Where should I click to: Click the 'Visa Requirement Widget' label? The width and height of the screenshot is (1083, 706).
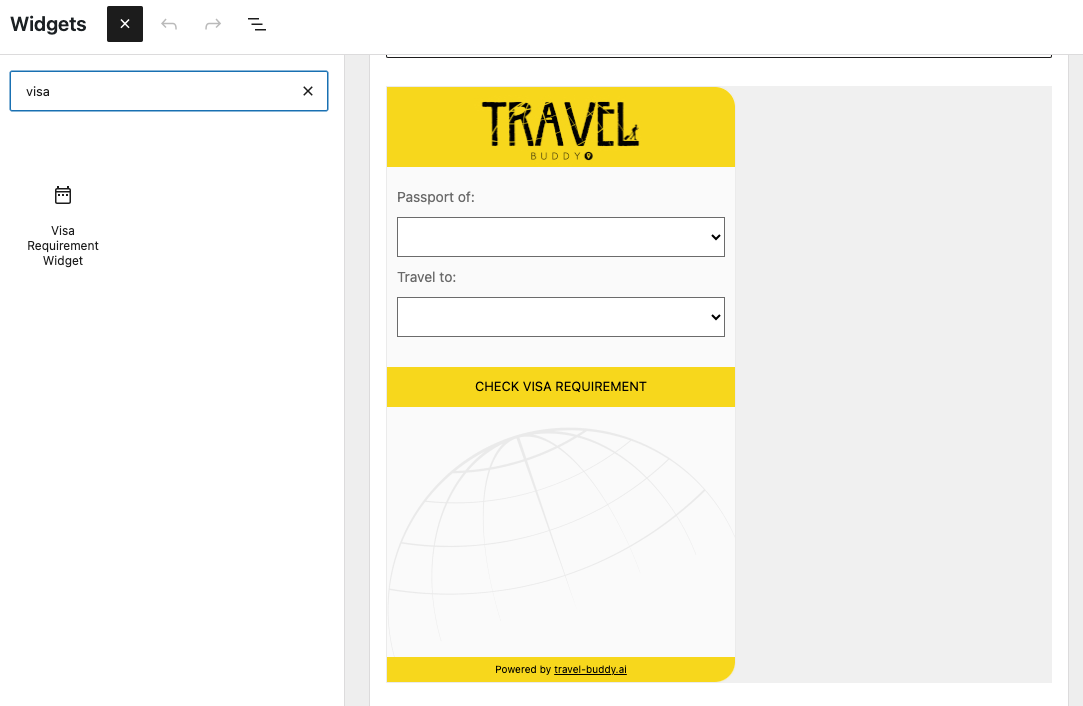pos(63,246)
